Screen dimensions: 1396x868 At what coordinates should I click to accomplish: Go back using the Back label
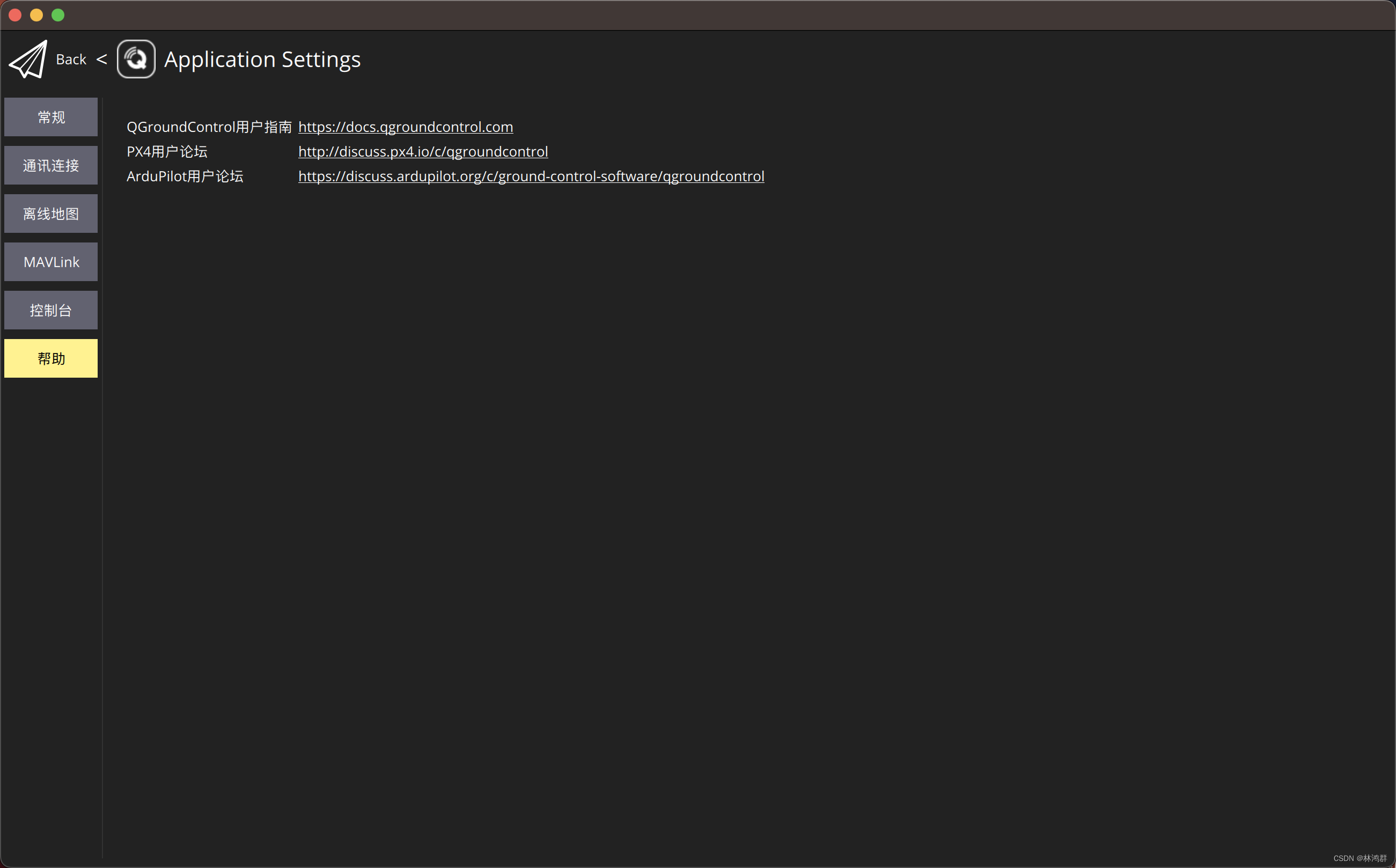tap(71, 59)
